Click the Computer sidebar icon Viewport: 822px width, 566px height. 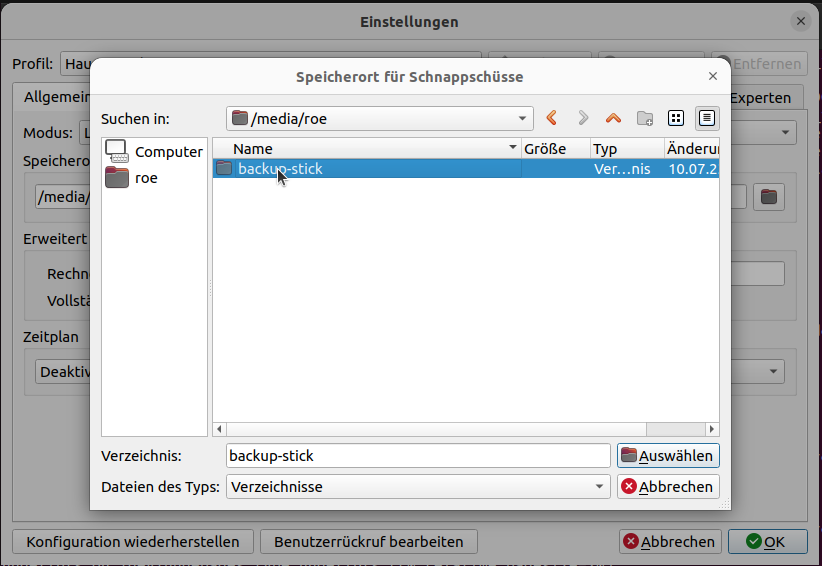click(117, 152)
